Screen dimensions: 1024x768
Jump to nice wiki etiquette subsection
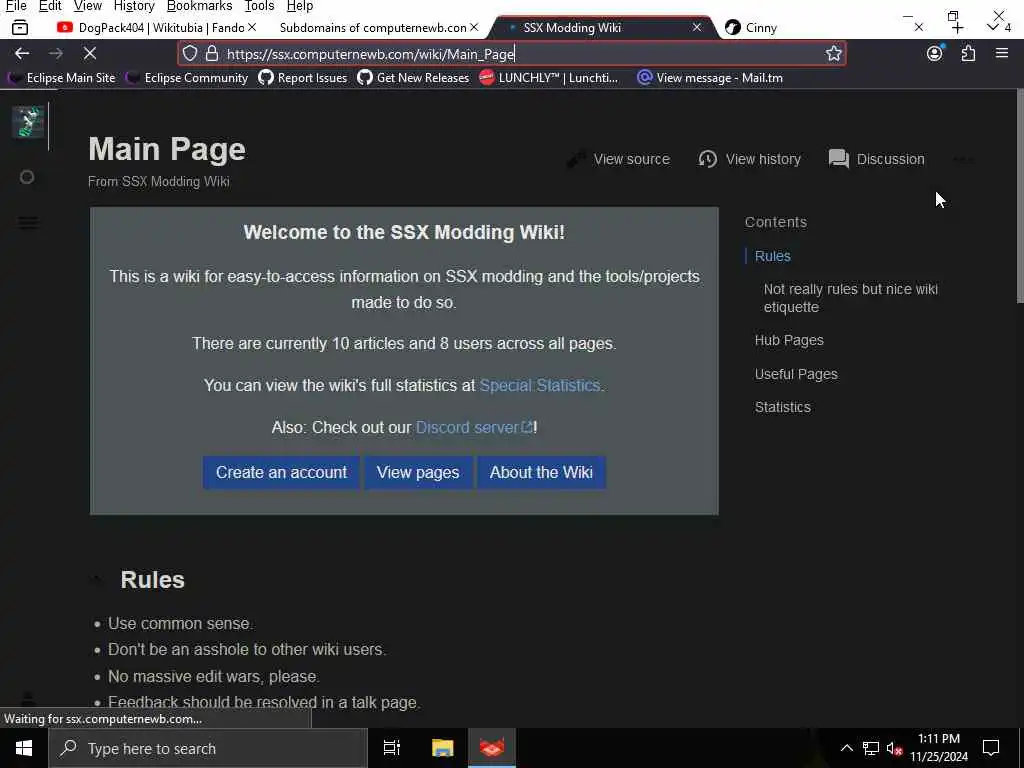coord(850,298)
